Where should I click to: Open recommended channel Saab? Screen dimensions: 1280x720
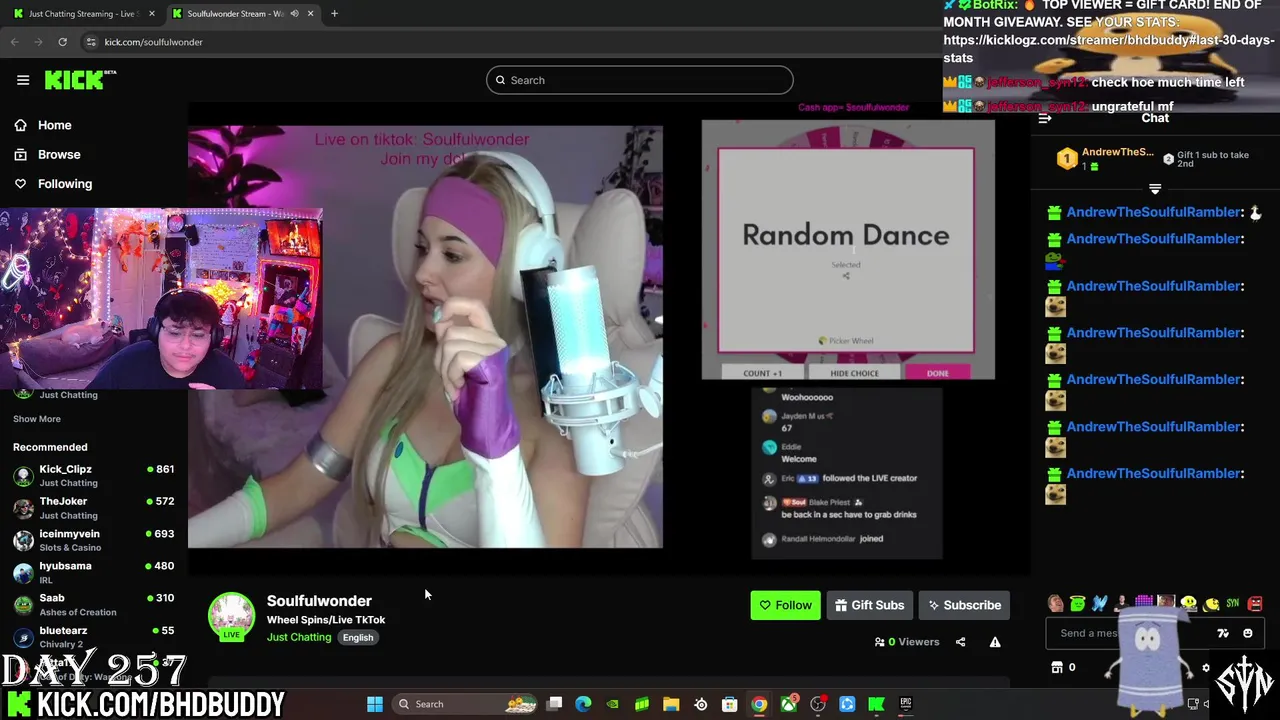click(94, 604)
